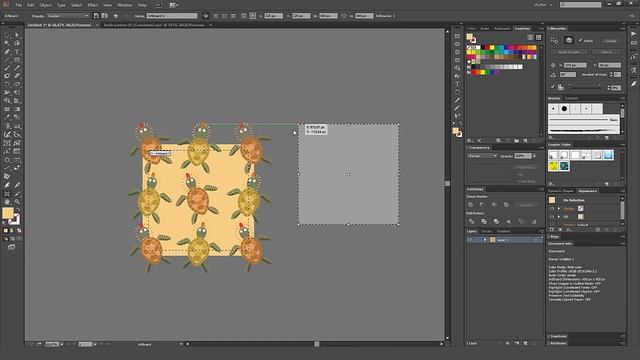Apply the blue graphic style thumbnail

click(x=608, y=155)
